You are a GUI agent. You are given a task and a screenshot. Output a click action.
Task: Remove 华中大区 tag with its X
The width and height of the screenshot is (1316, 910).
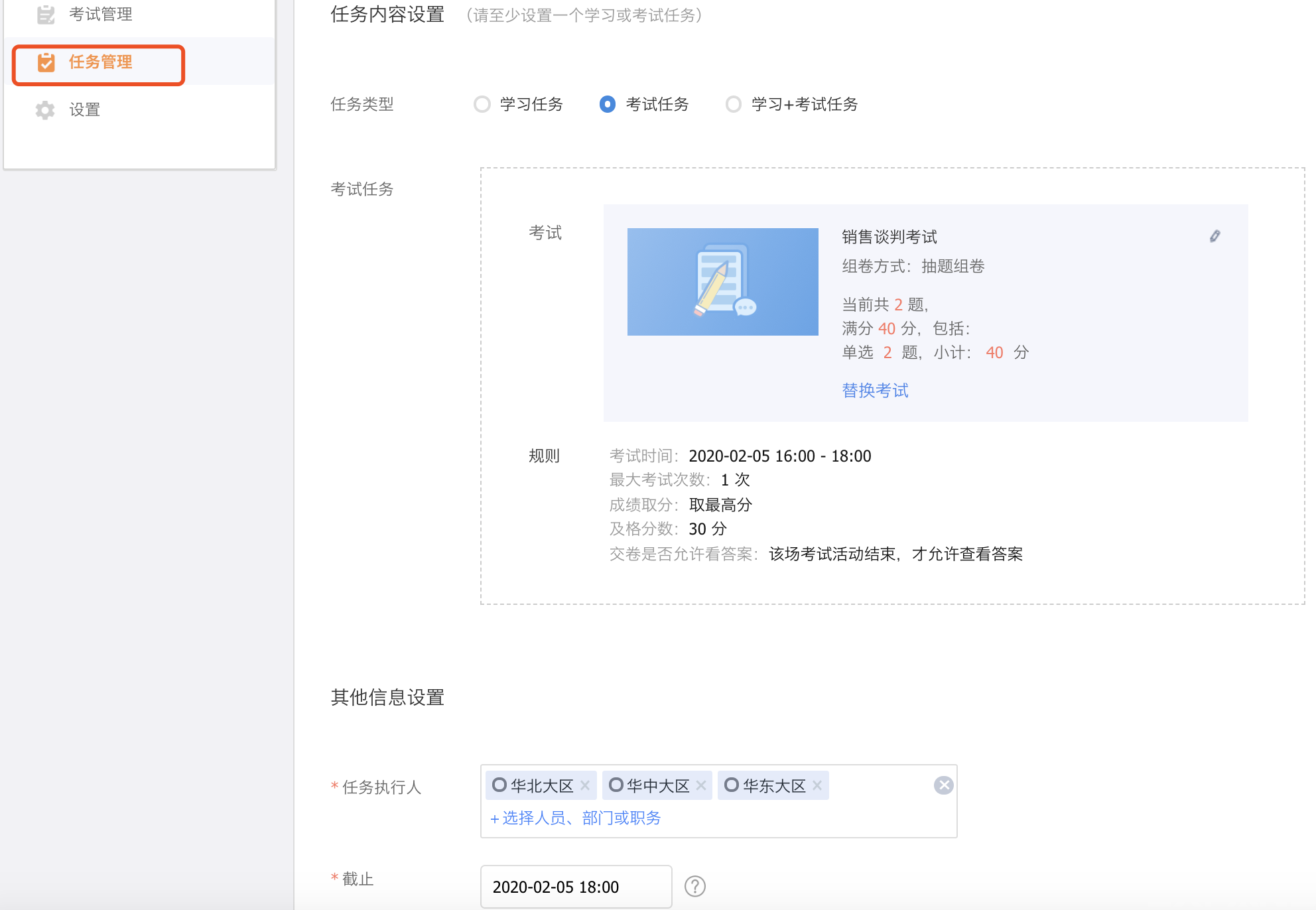coord(701,785)
